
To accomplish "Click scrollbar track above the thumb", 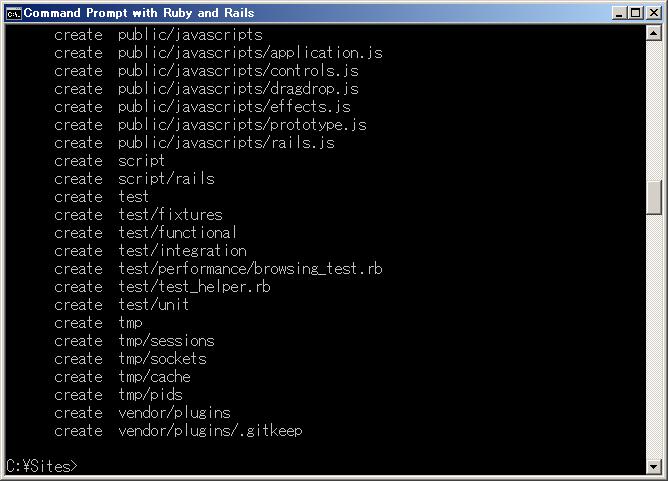I will tap(654, 110).
